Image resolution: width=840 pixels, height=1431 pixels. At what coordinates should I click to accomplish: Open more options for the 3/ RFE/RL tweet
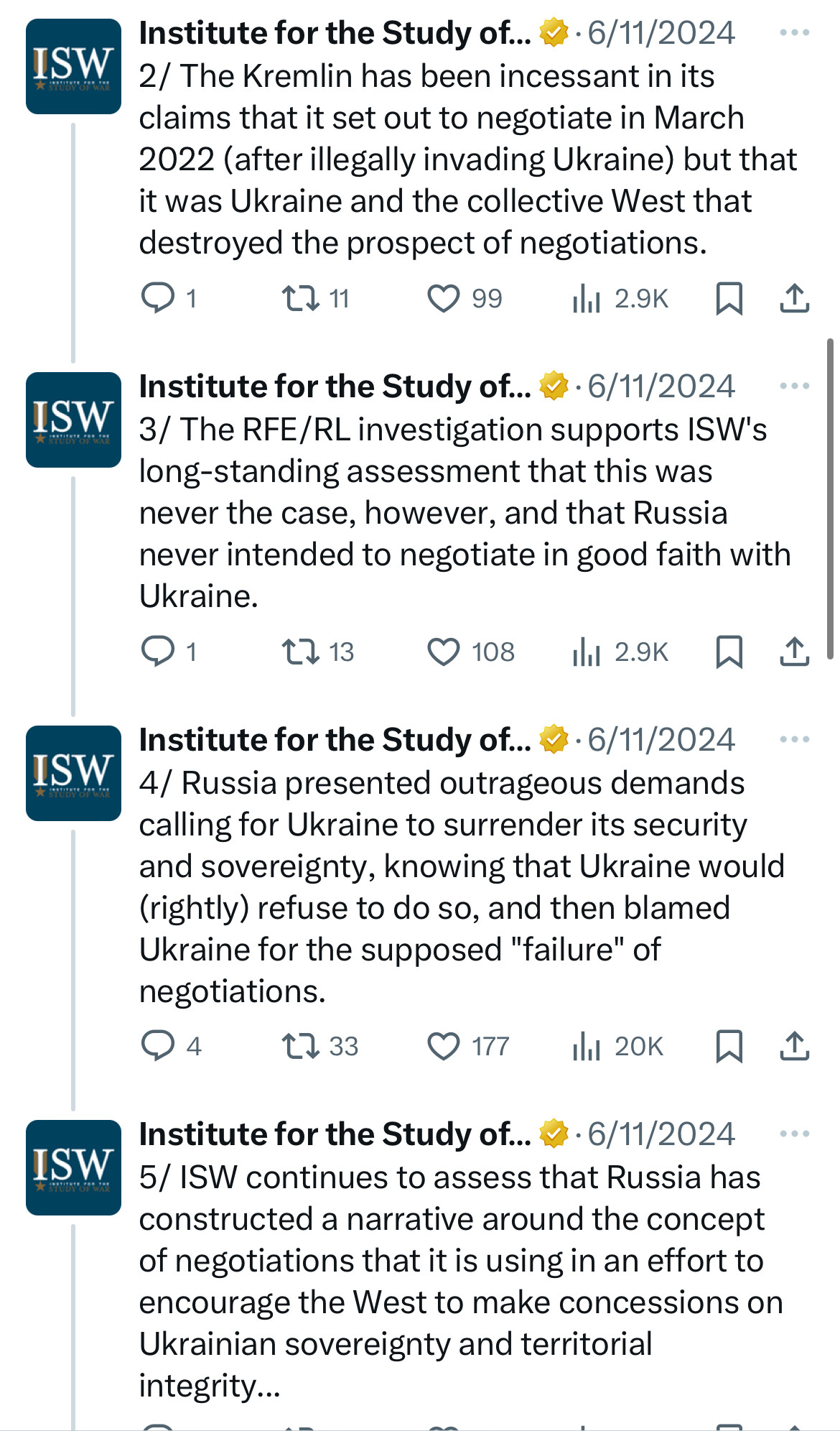(x=794, y=386)
